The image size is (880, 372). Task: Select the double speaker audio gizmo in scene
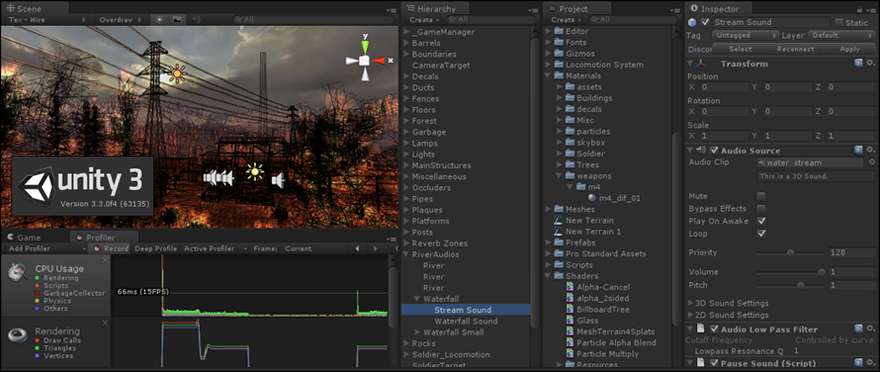218,178
